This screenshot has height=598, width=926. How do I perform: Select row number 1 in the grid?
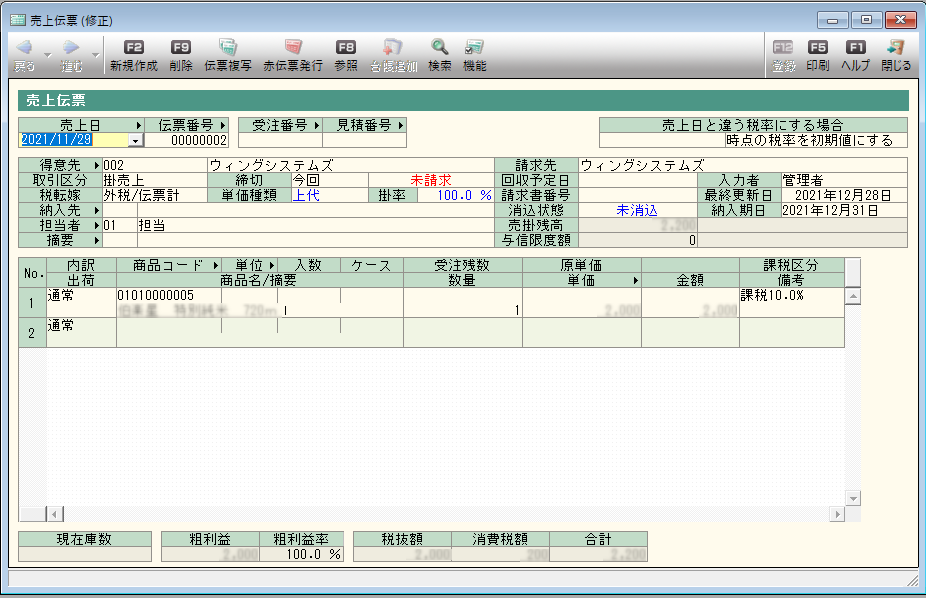click(32, 303)
